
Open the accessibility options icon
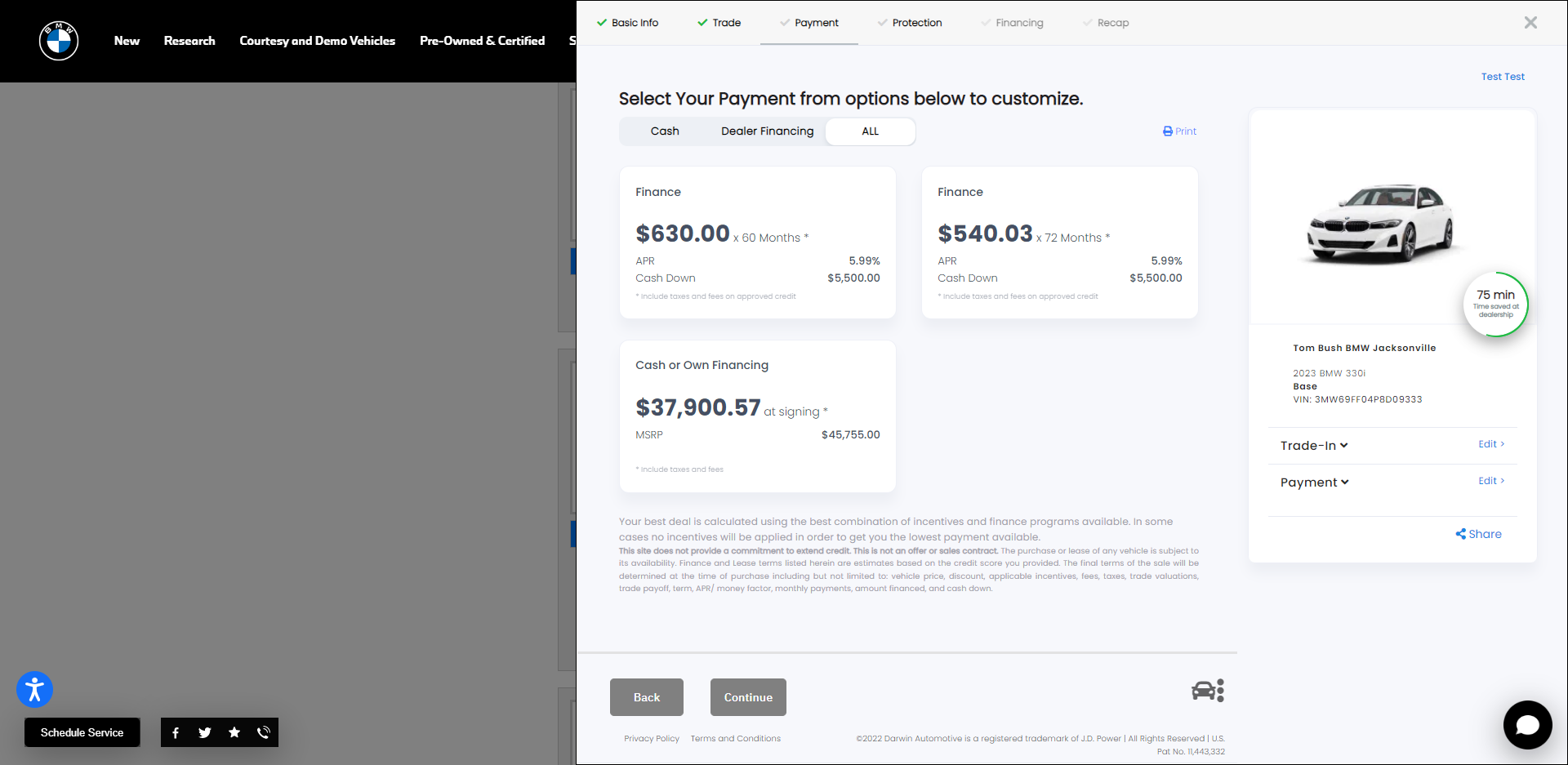34,690
